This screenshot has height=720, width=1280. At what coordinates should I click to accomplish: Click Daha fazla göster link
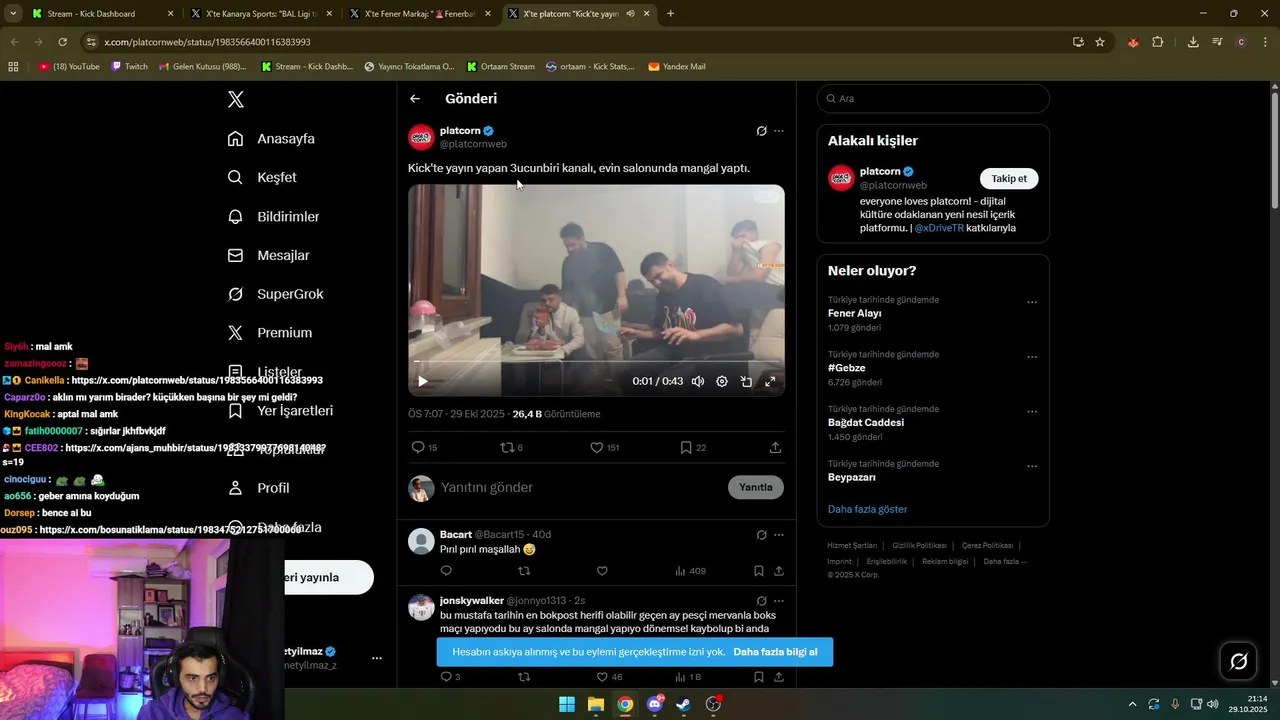(867, 510)
